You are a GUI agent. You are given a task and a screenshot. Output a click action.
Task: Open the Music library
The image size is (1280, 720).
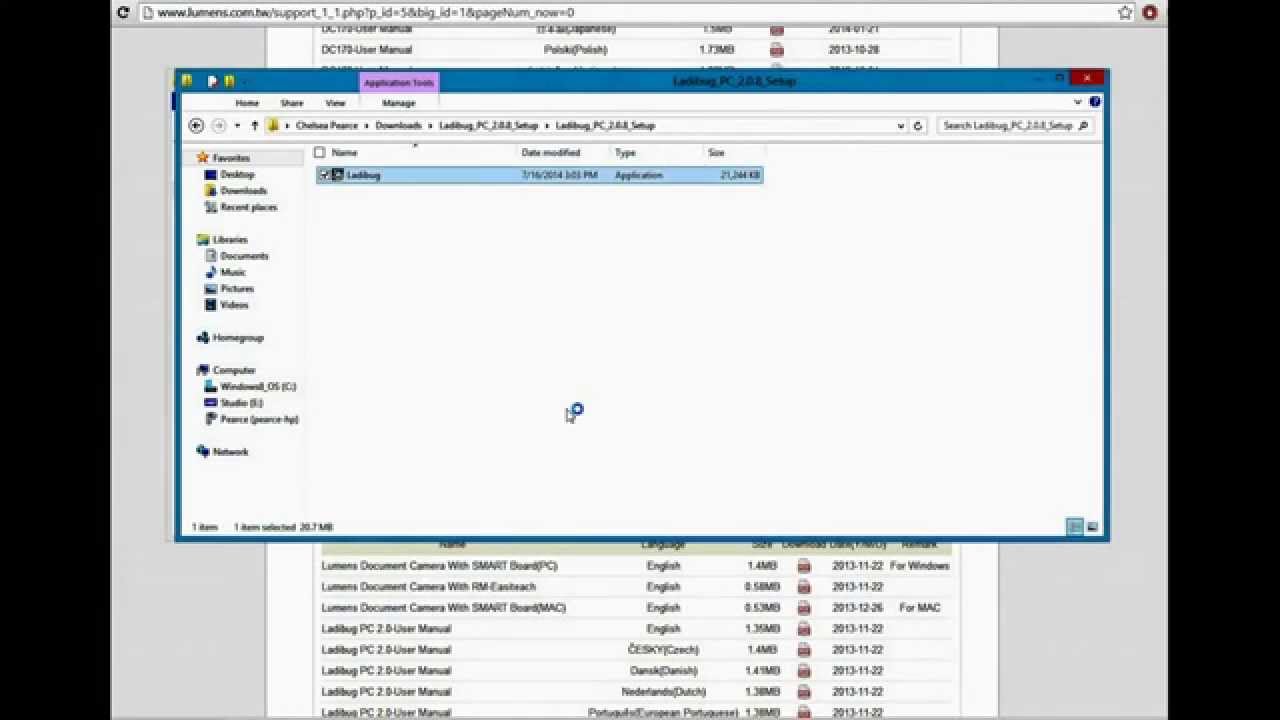pos(233,272)
